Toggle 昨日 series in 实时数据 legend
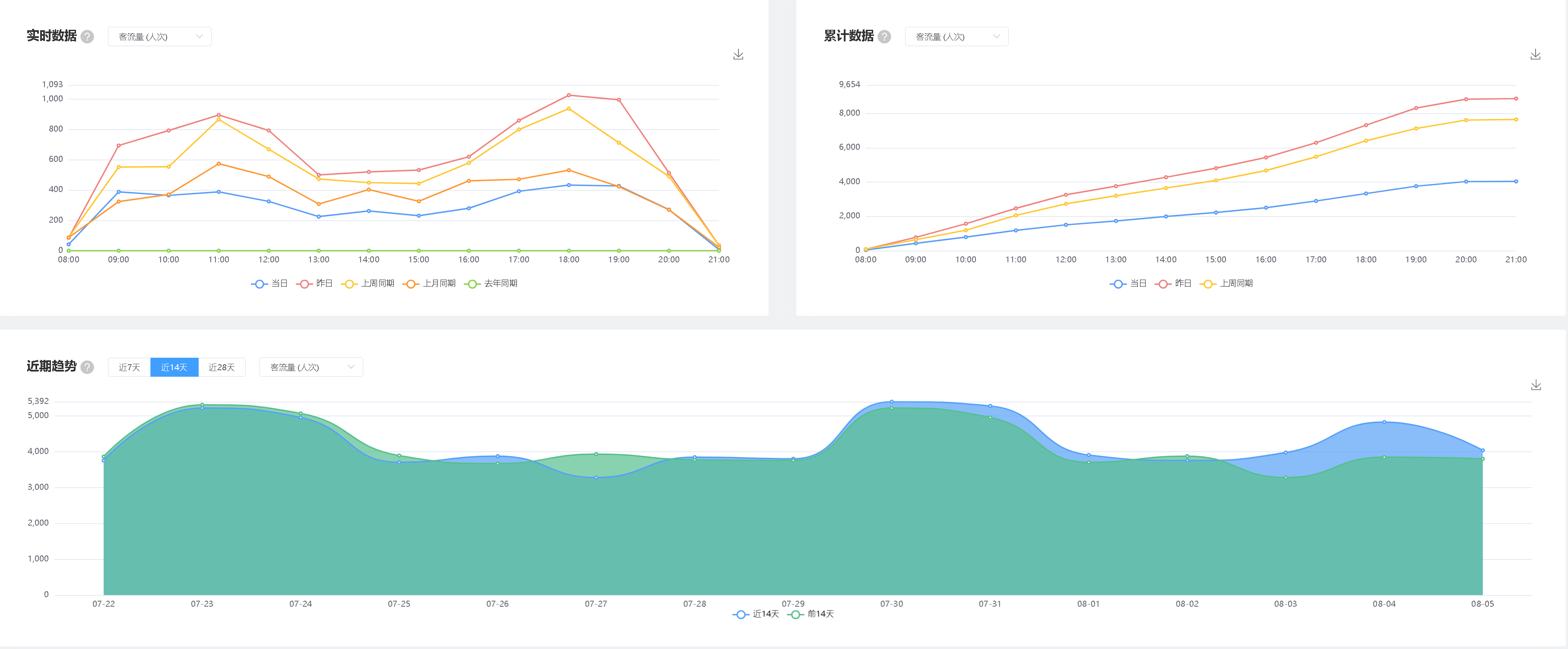Viewport: 1568px width, 649px height. click(315, 284)
